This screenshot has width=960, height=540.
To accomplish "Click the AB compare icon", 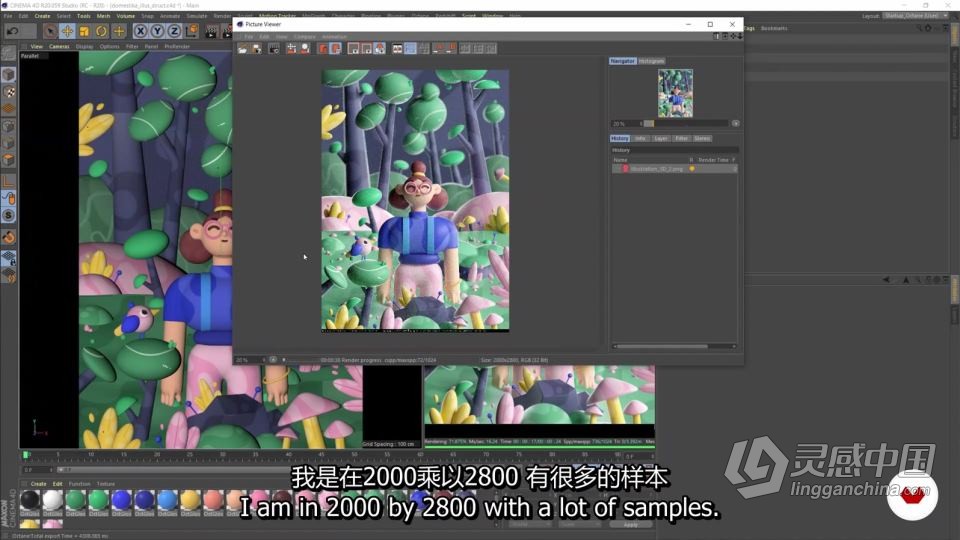I will point(397,48).
